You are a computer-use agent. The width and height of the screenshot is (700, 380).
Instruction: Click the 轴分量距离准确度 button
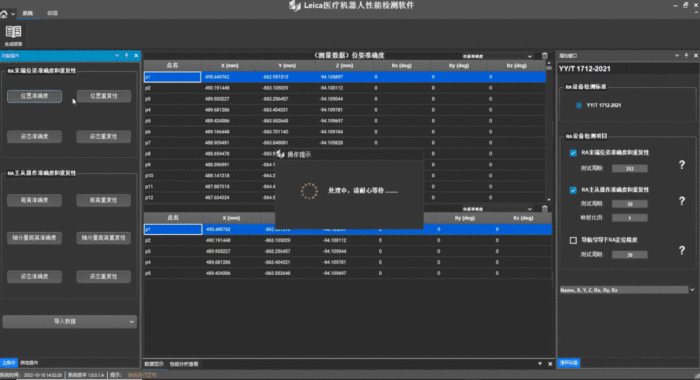34,238
